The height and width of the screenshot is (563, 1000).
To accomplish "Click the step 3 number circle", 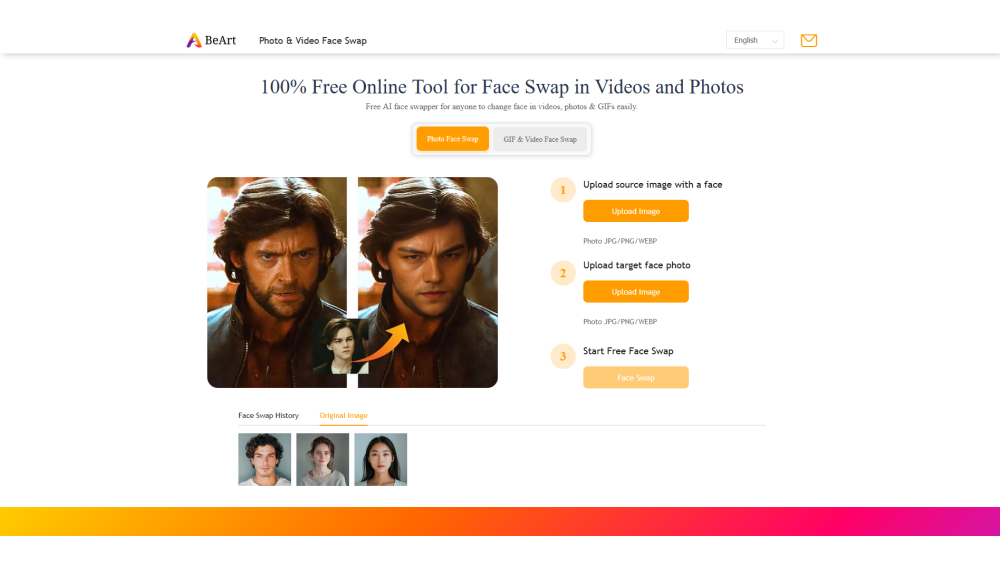I will click(563, 356).
